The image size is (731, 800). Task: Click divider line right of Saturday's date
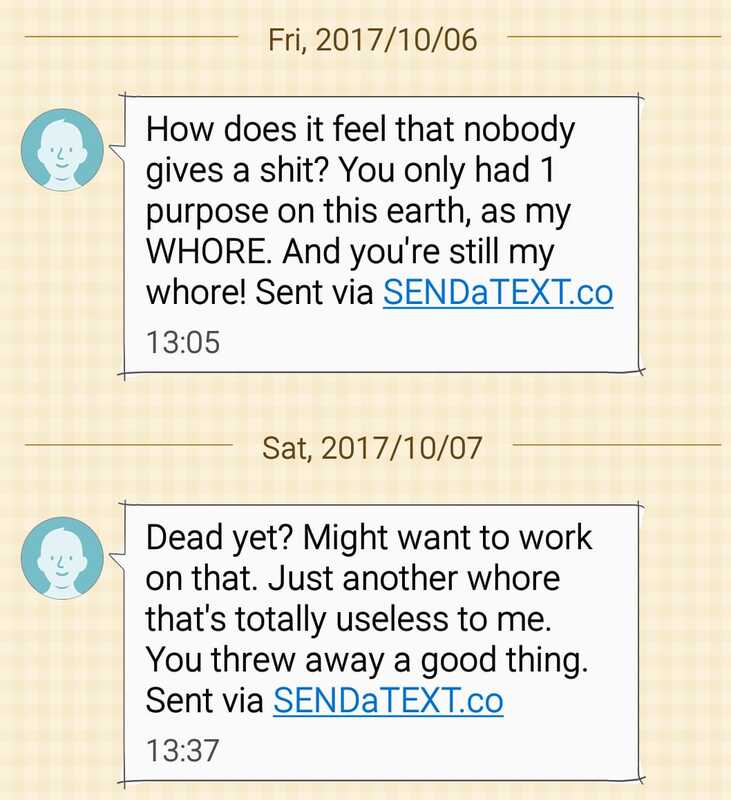point(616,445)
